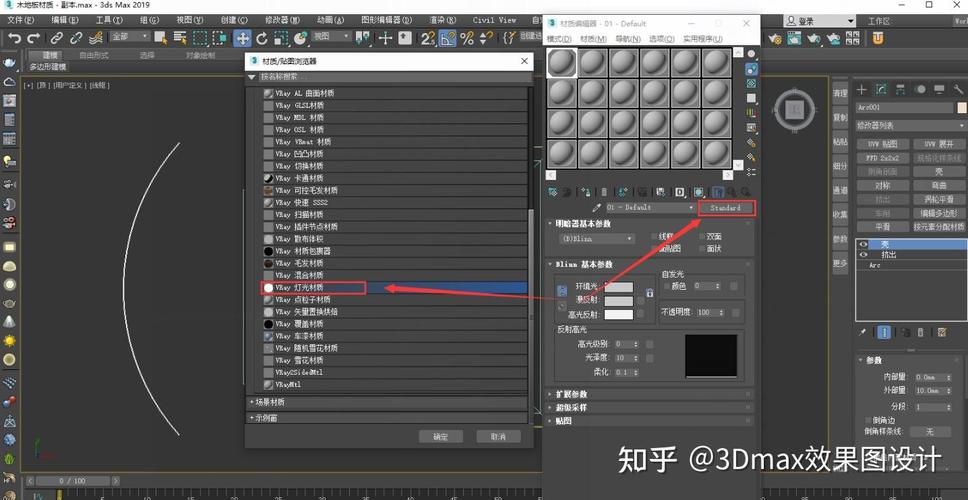Toggle Window/Crossing selection mode
The image size is (968, 500).
[219, 38]
